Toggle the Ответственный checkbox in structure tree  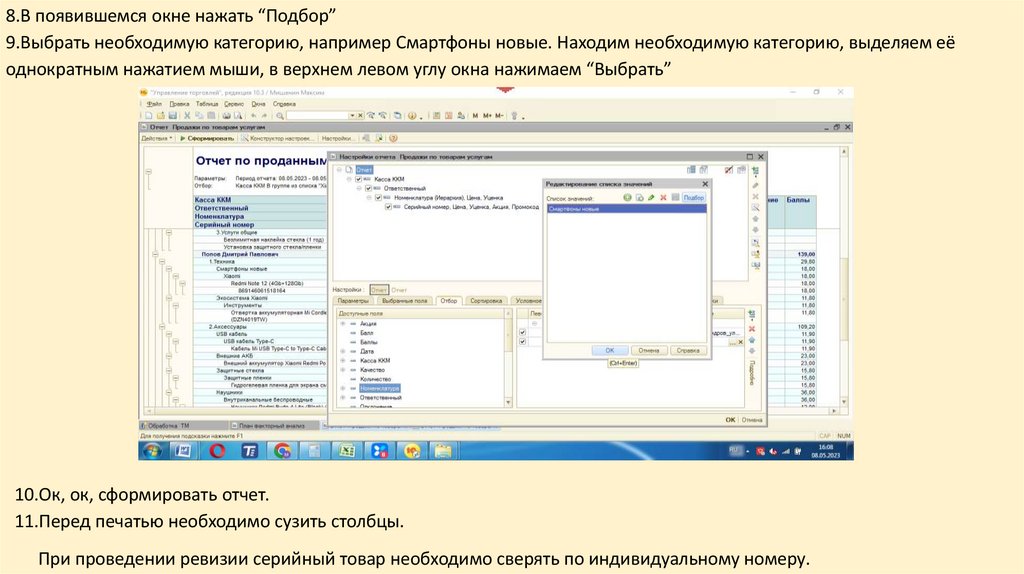368,188
